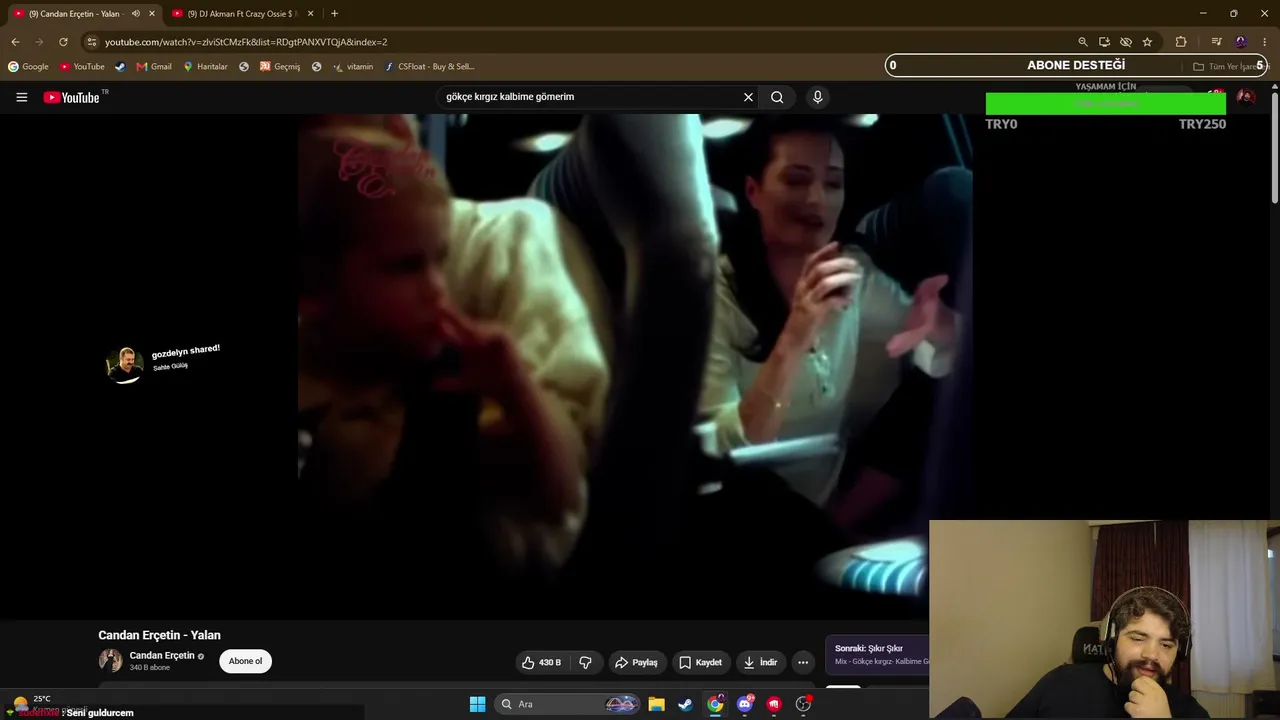Open the vitamin bookmark
Image resolution: width=1280 pixels, height=720 pixels.
(353, 67)
